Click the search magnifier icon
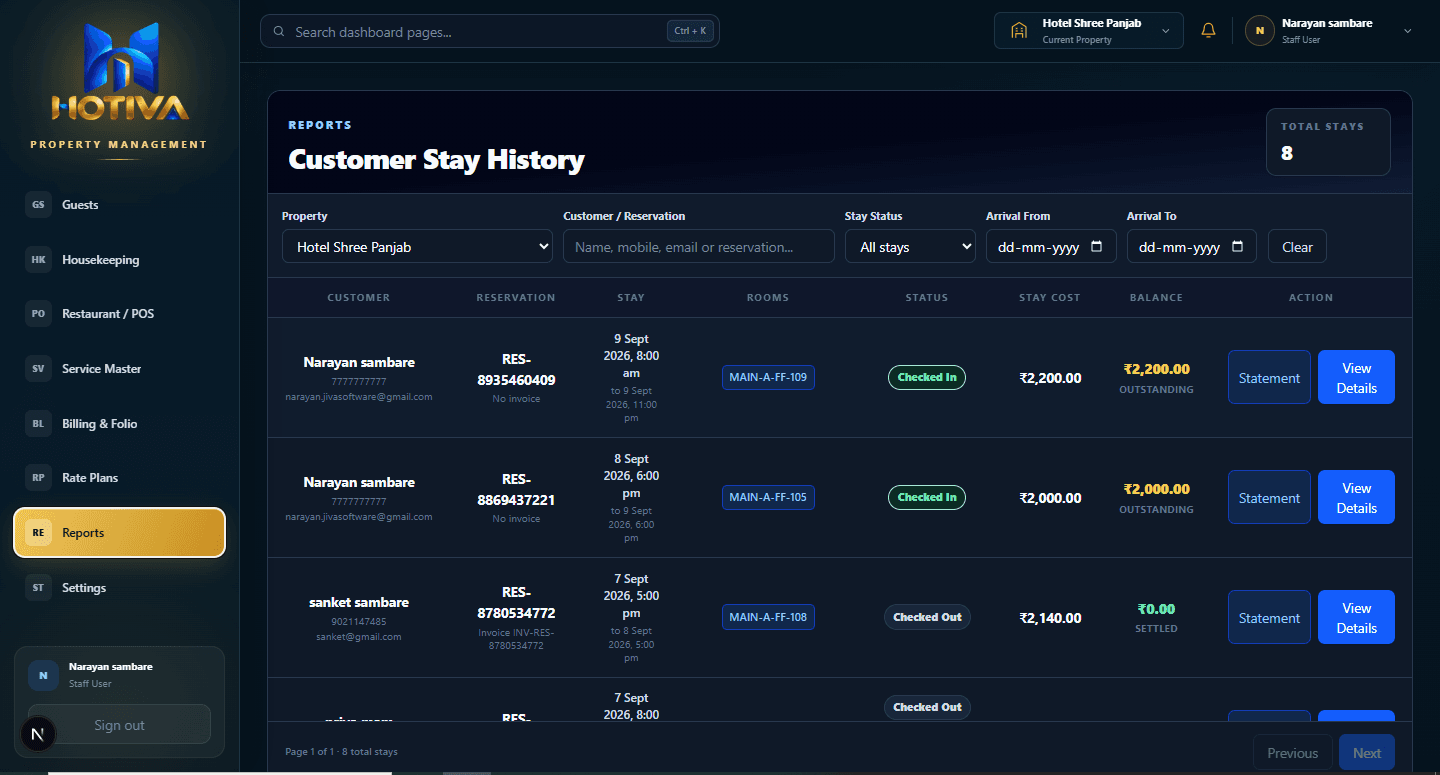The height and width of the screenshot is (775, 1440). point(279,32)
